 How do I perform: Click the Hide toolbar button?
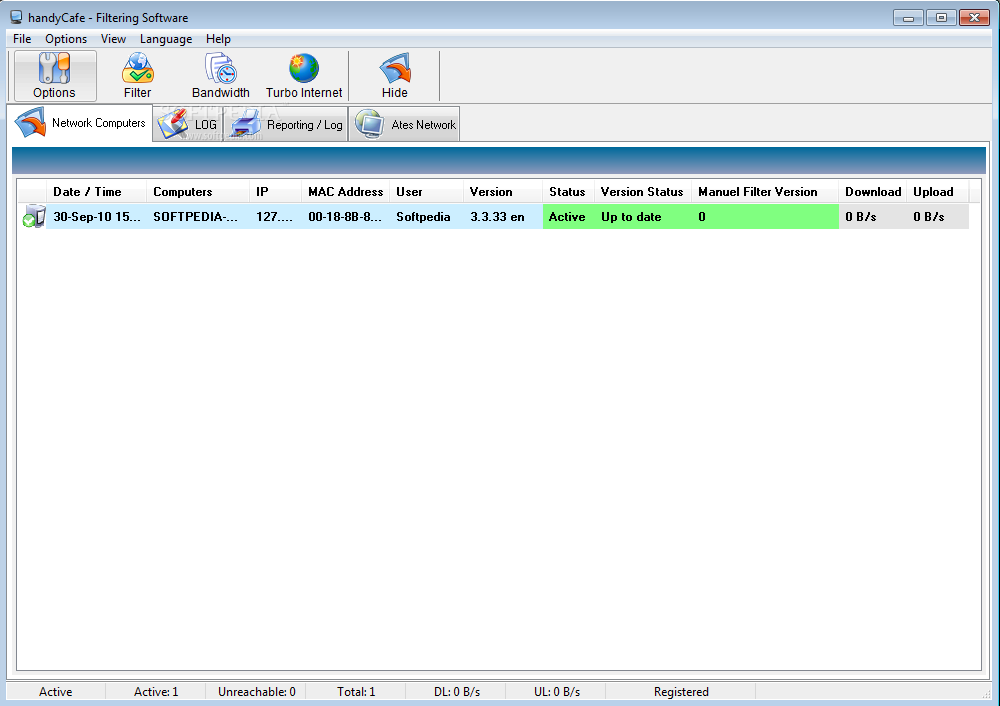[x=395, y=76]
